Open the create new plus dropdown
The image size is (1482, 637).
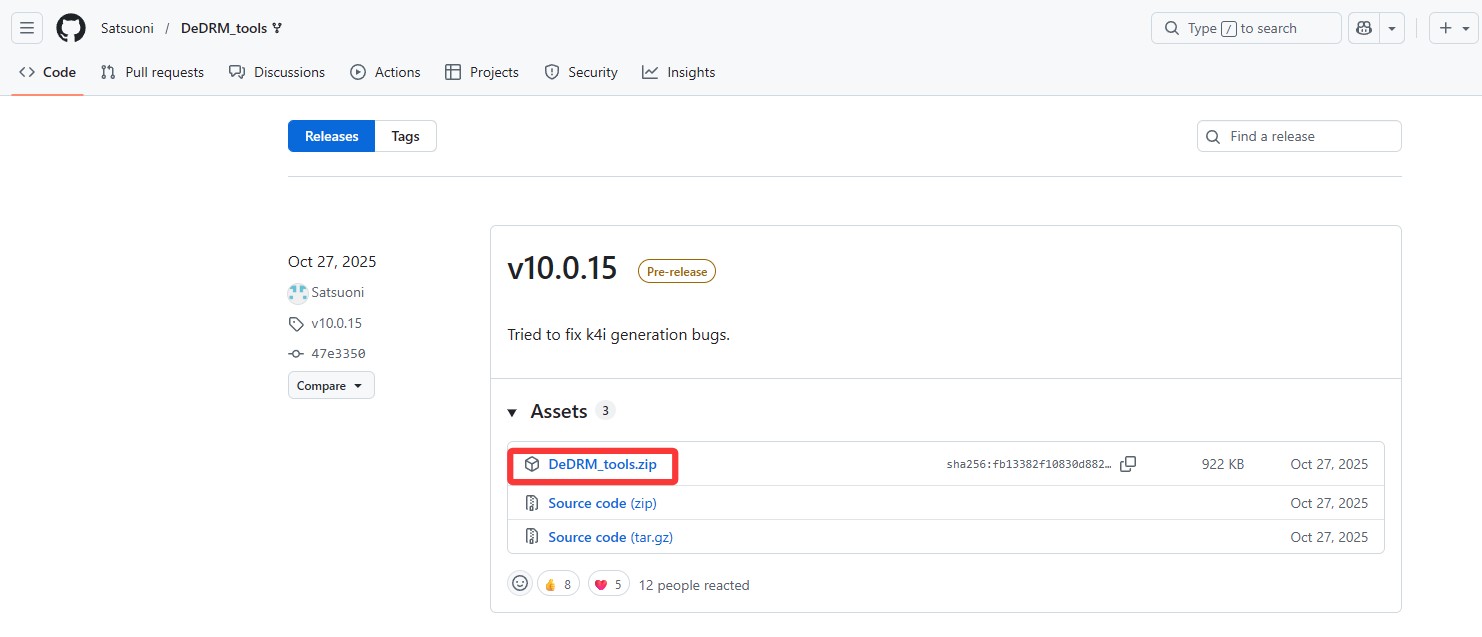click(x=1453, y=28)
